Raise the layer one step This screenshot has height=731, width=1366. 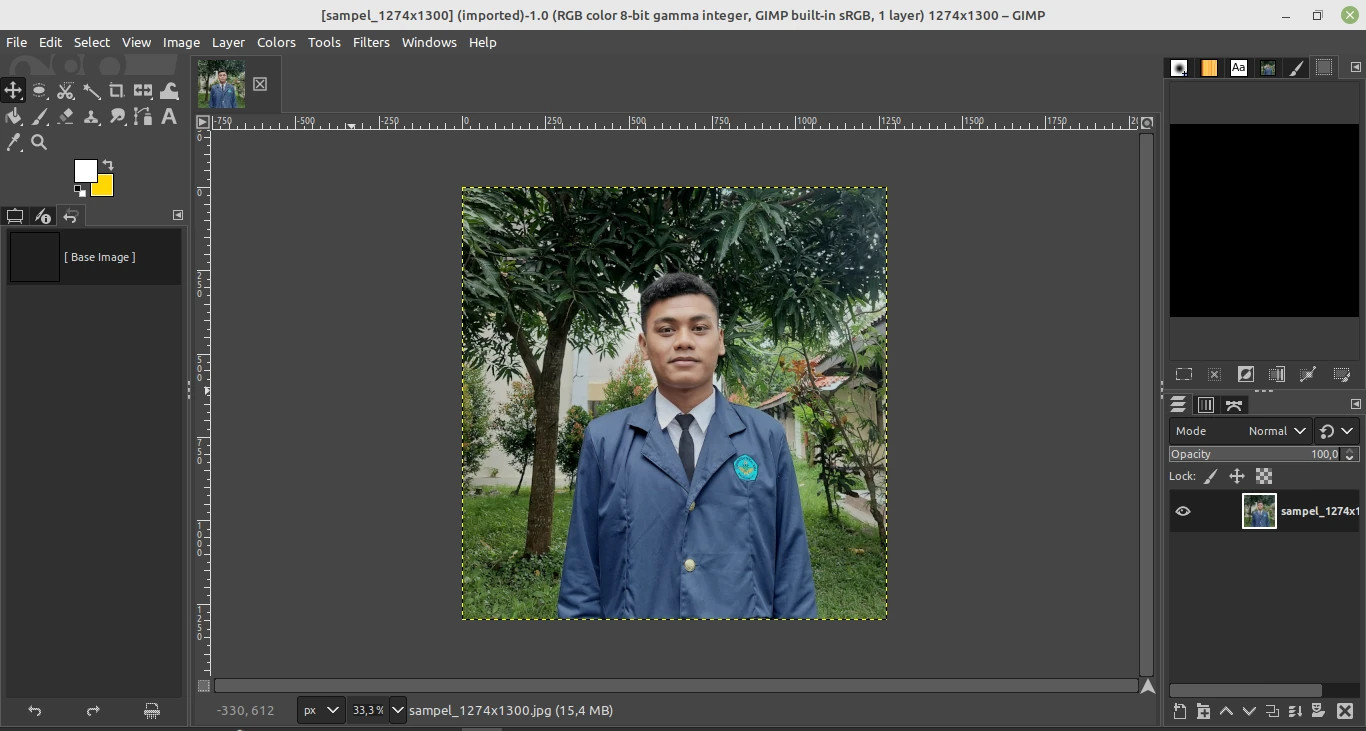click(x=1226, y=711)
